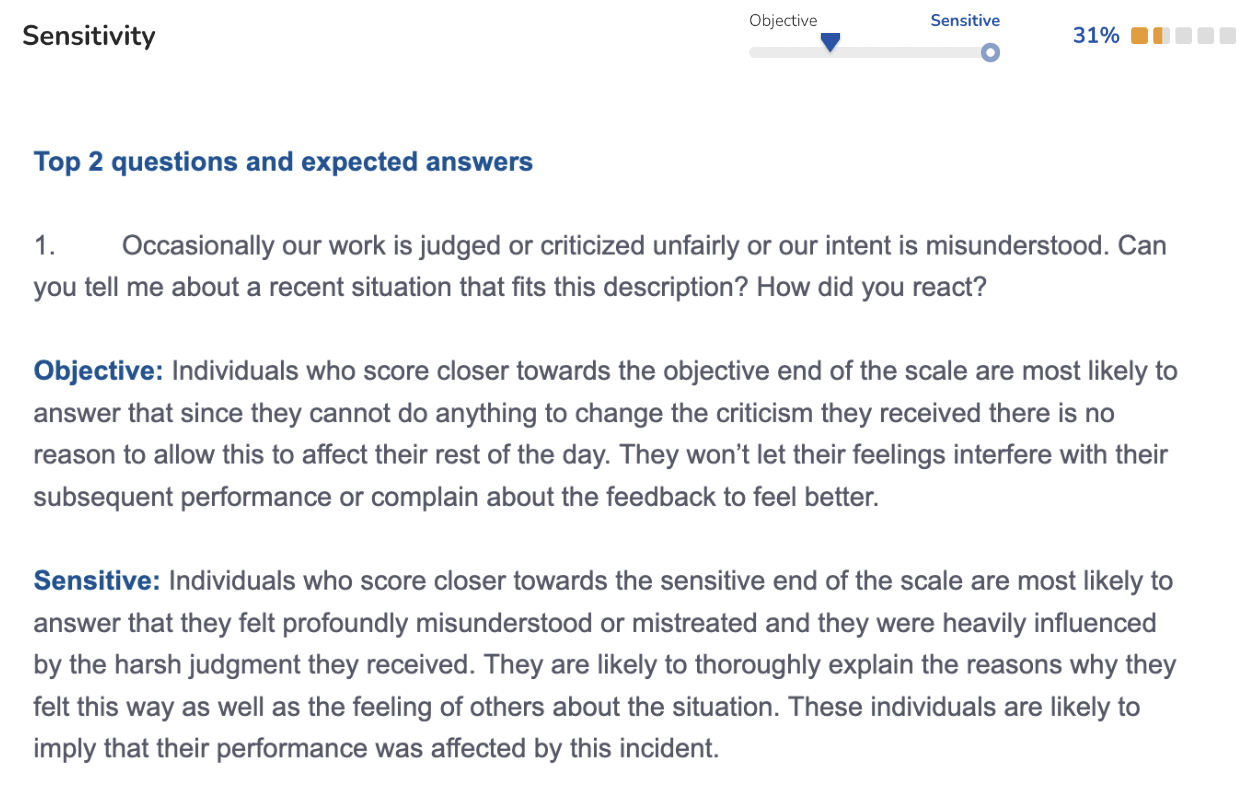Select the Objective label above the slider
The height and width of the screenshot is (790, 1254).
coord(783,21)
